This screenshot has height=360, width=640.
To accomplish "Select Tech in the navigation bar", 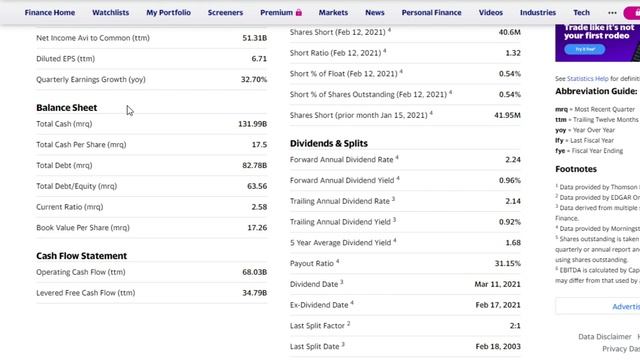I will (581, 13).
